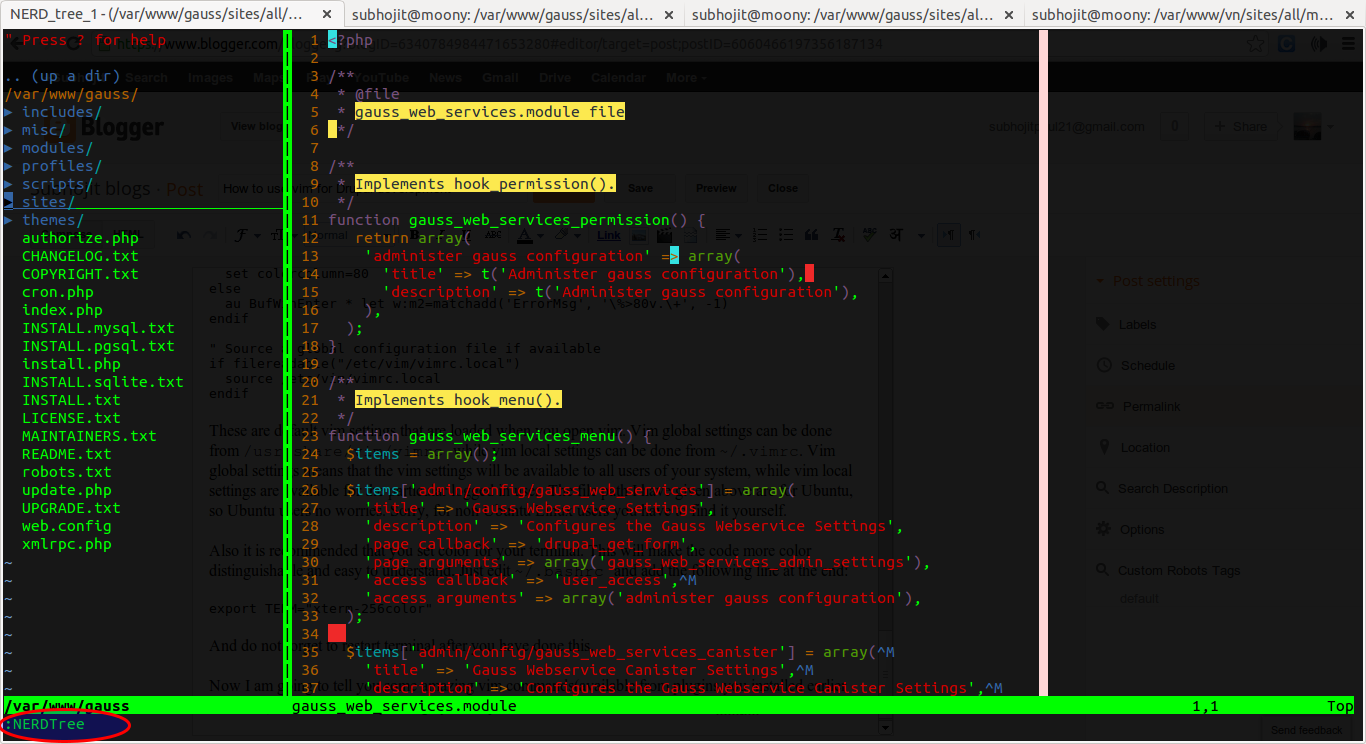Expand the profiles/ directory arrow
Image resolution: width=1366 pixels, height=744 pixels.
click(x=9, y=166)
